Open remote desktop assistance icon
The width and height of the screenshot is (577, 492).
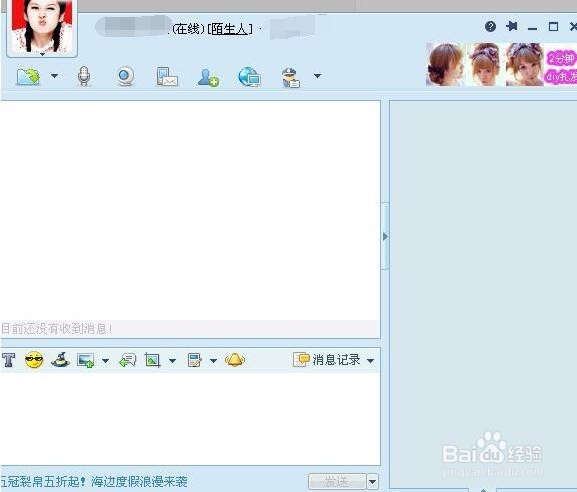point(249,77)
